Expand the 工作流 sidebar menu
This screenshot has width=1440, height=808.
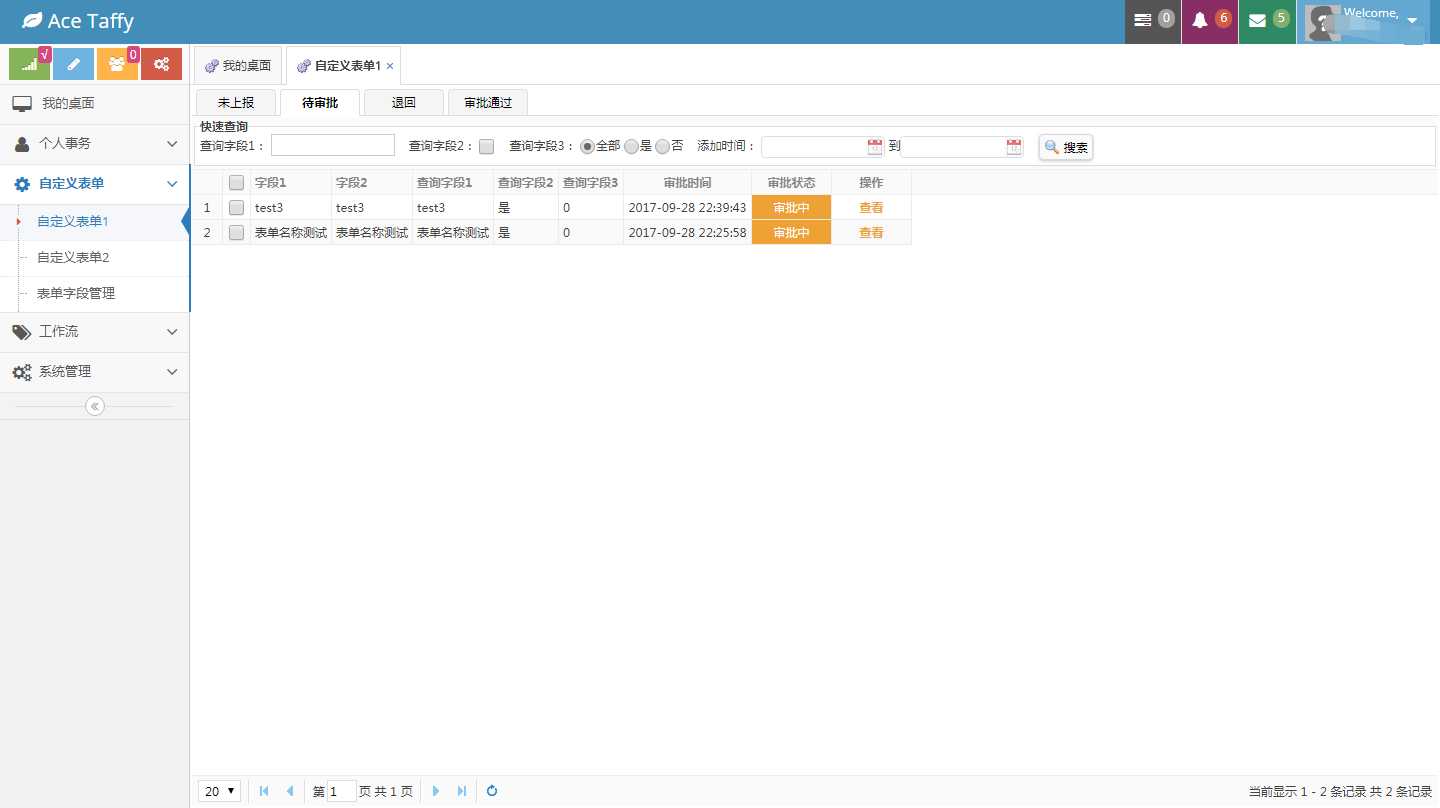tap(94, 332)
